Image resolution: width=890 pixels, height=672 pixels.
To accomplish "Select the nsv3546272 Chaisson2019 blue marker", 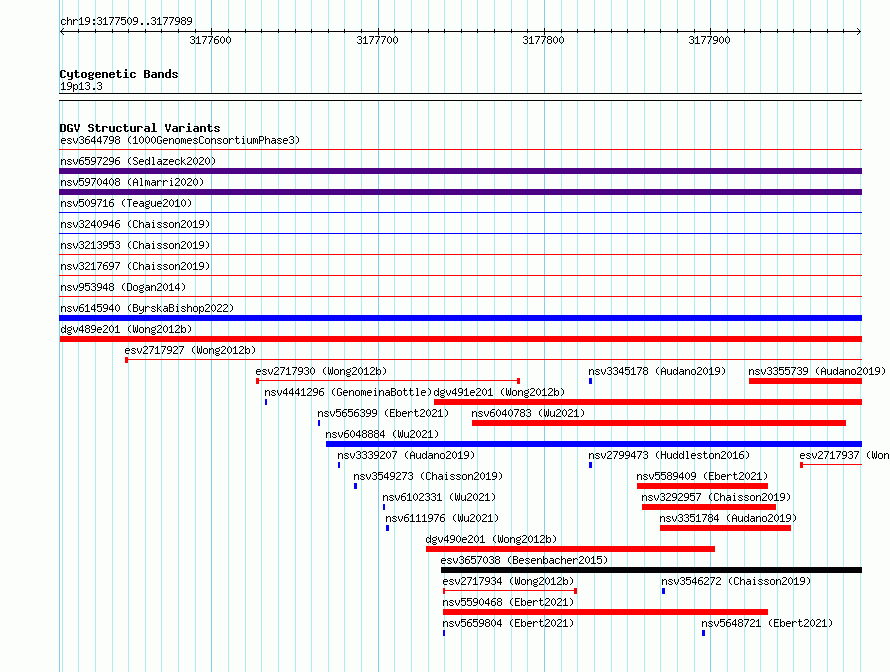I will tap(664, 591).
